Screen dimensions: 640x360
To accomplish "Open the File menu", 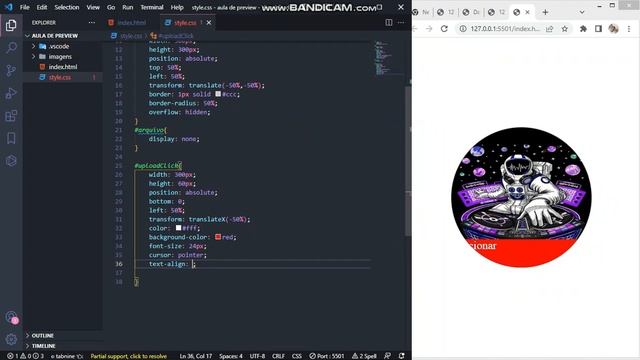I will (24, 7).
